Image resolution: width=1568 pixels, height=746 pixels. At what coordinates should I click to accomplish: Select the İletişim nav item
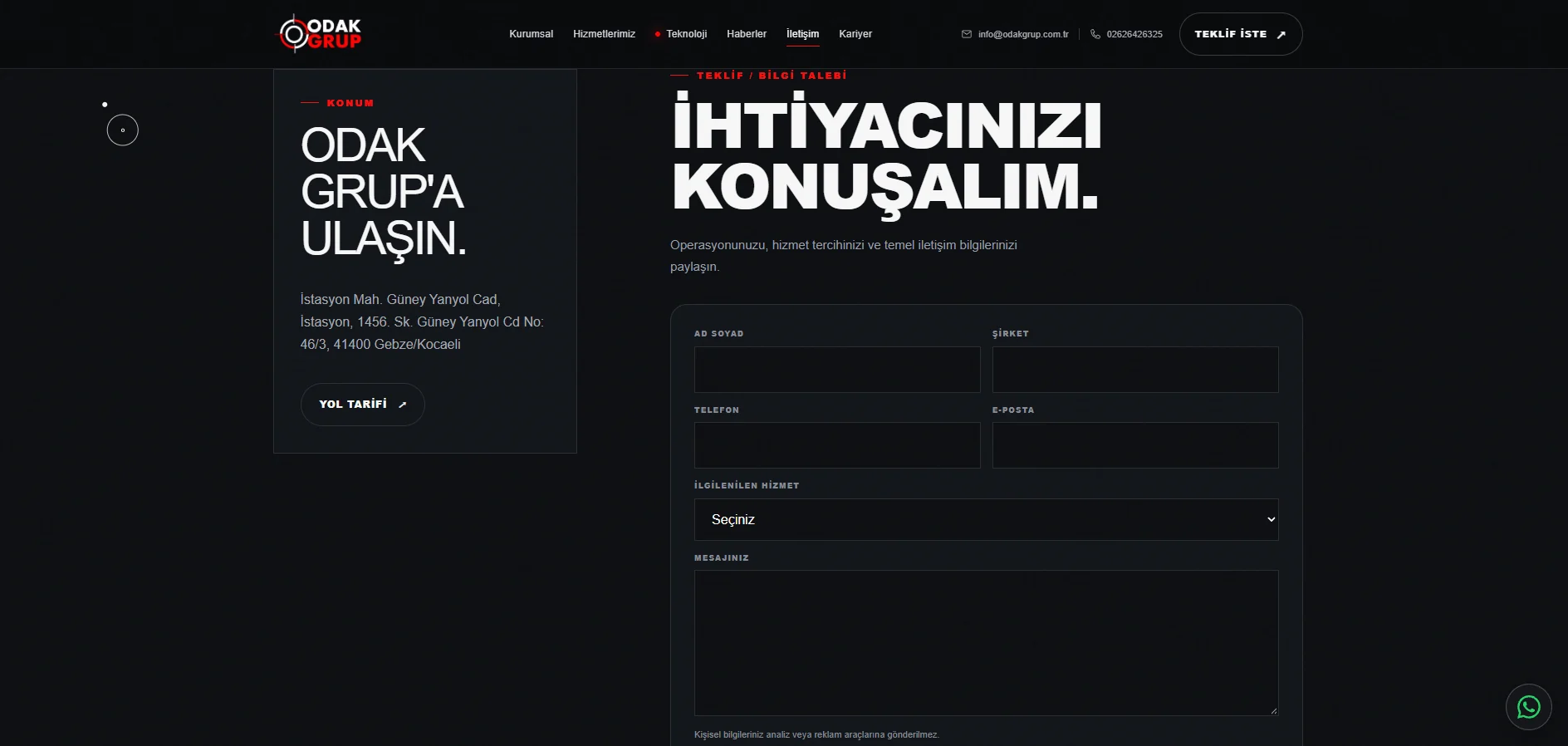click(x=802, y=34)
